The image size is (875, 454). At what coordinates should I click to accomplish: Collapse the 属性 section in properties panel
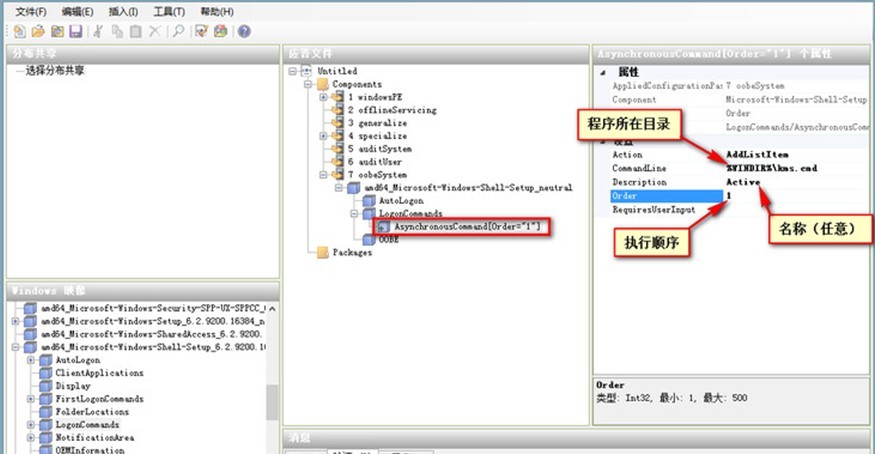pyautogui.click(x=602, y=73)
